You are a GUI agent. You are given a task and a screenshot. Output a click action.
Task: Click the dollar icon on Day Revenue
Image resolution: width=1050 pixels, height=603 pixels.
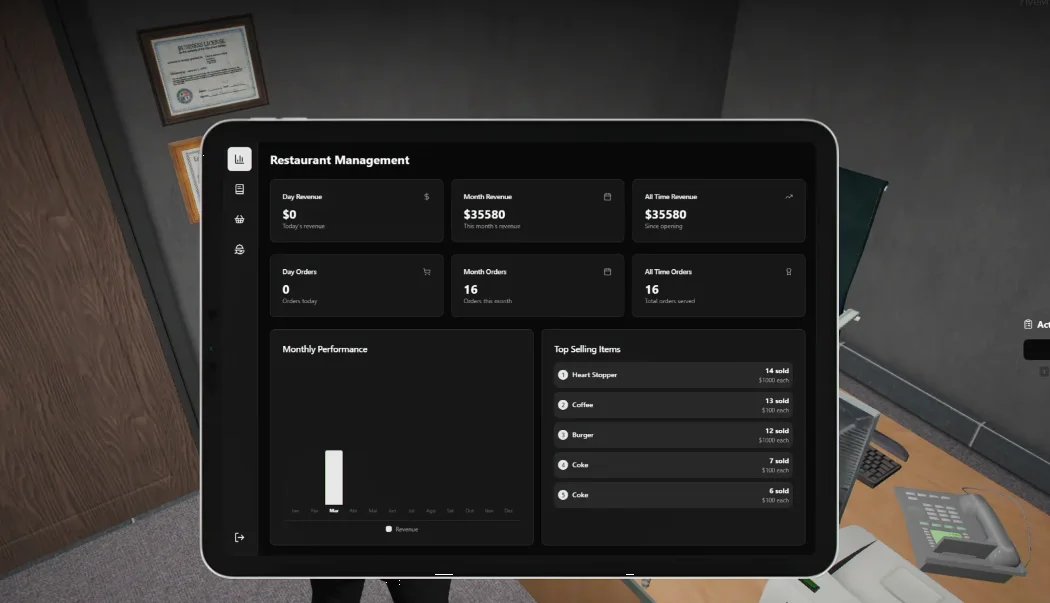[427, 197]
